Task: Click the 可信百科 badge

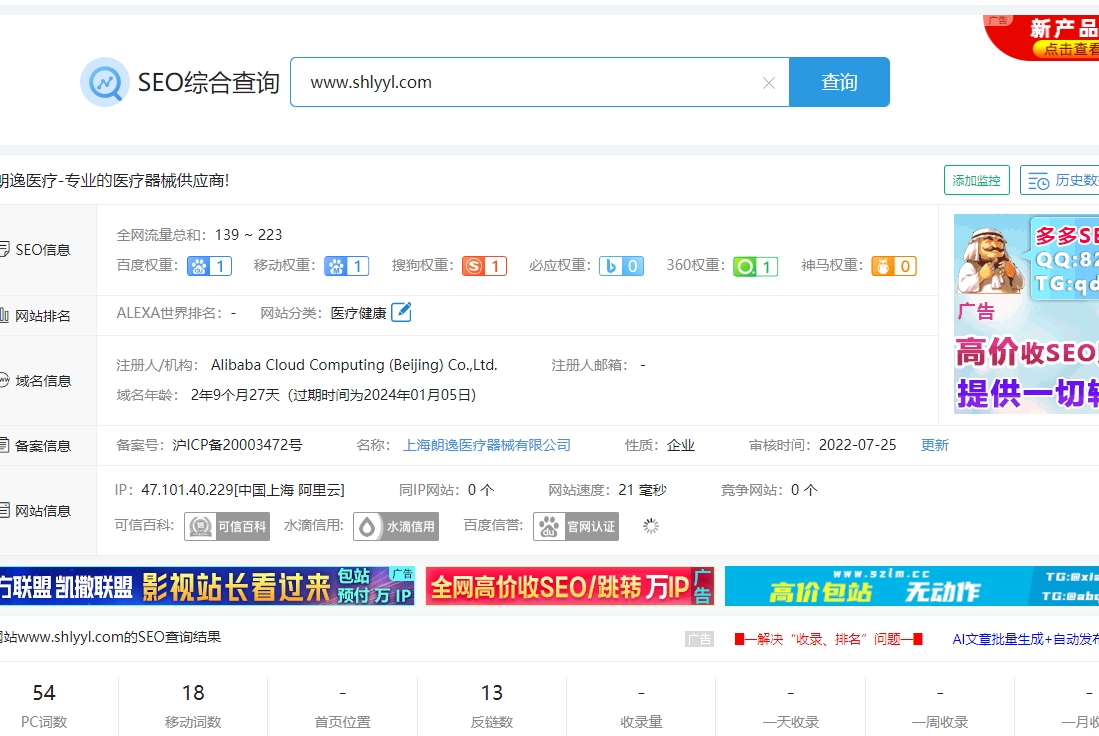Action: coord(227,526)
